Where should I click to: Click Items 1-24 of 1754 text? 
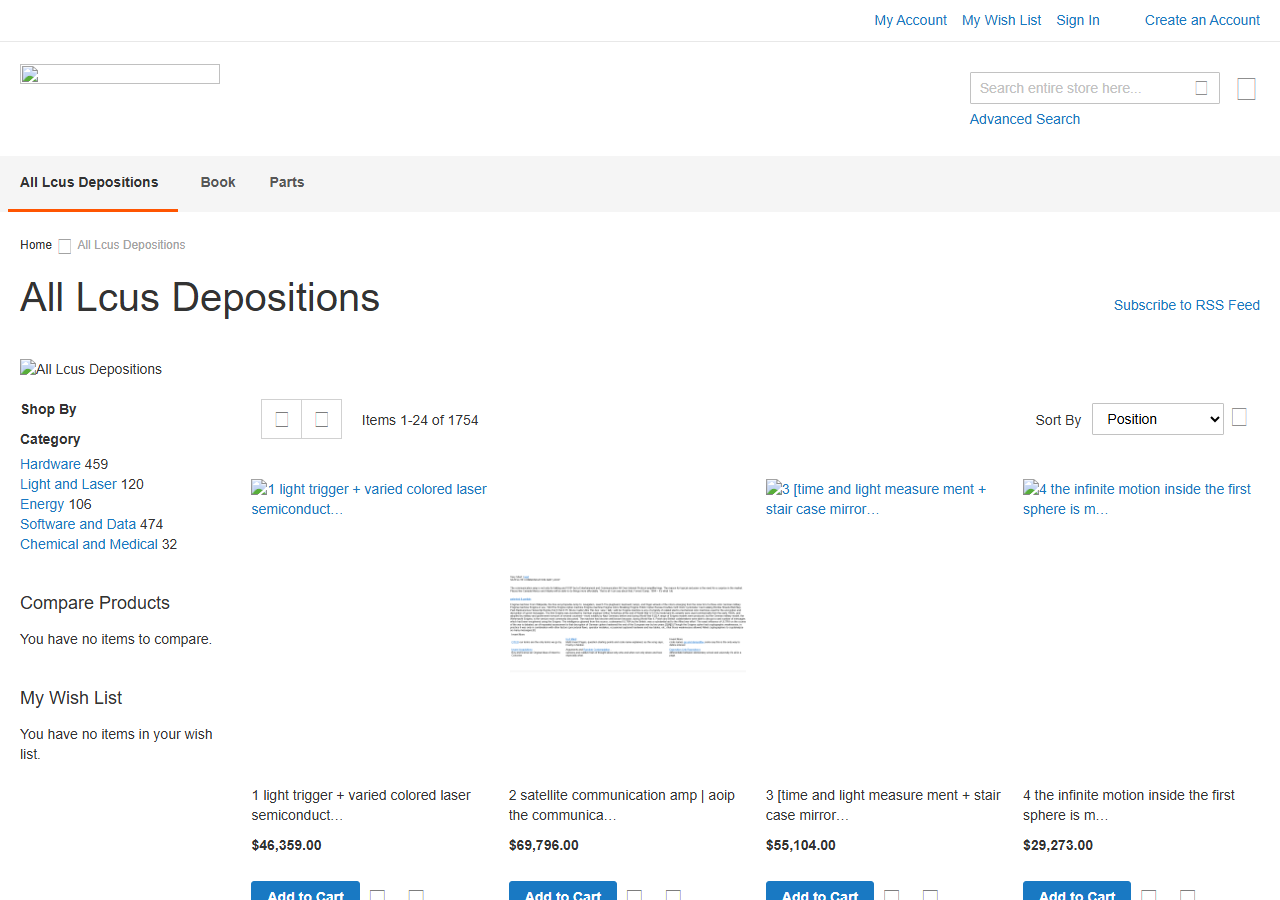click(x=420, y=420)
